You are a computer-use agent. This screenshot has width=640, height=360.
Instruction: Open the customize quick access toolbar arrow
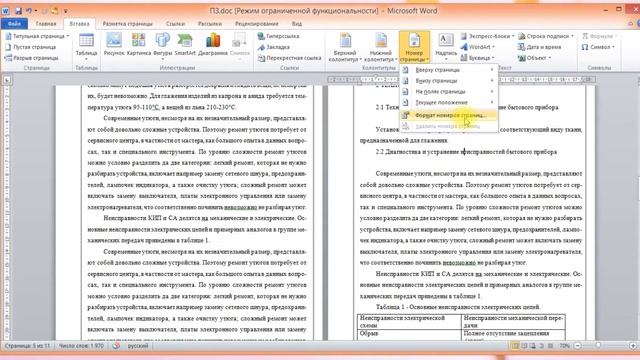tap(66, 11)
